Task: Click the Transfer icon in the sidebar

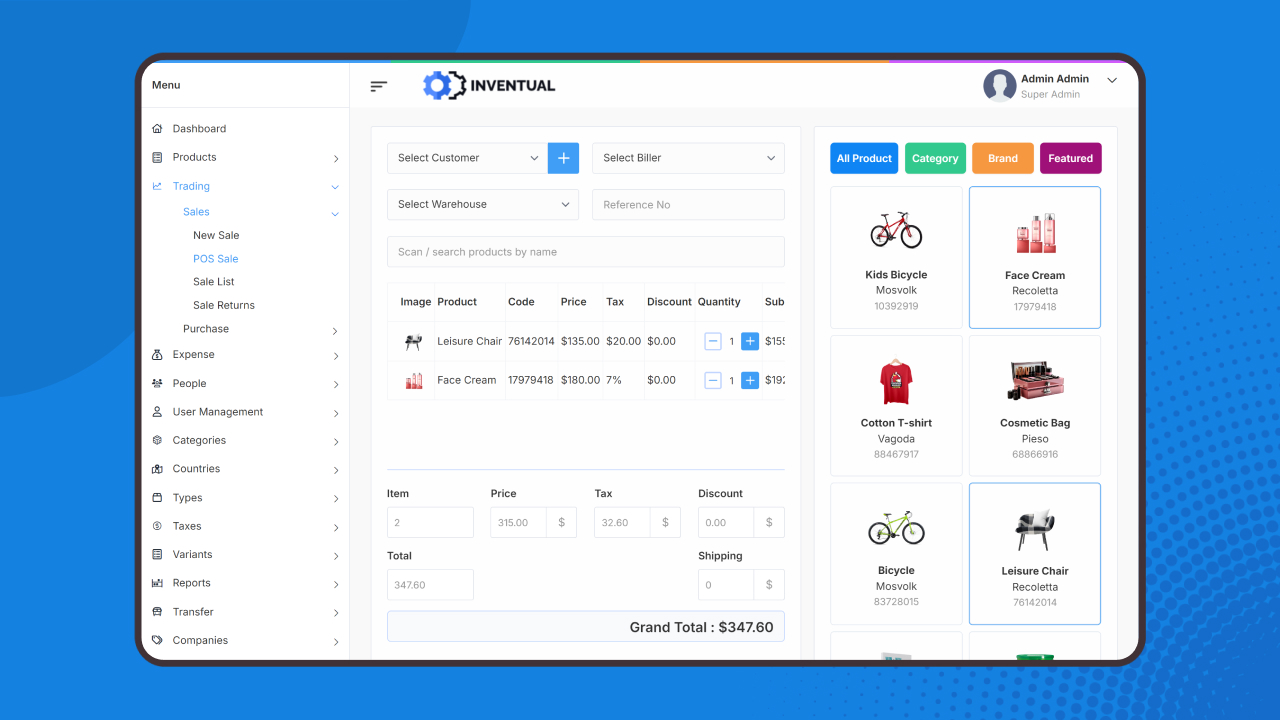Action: (156, 611)
